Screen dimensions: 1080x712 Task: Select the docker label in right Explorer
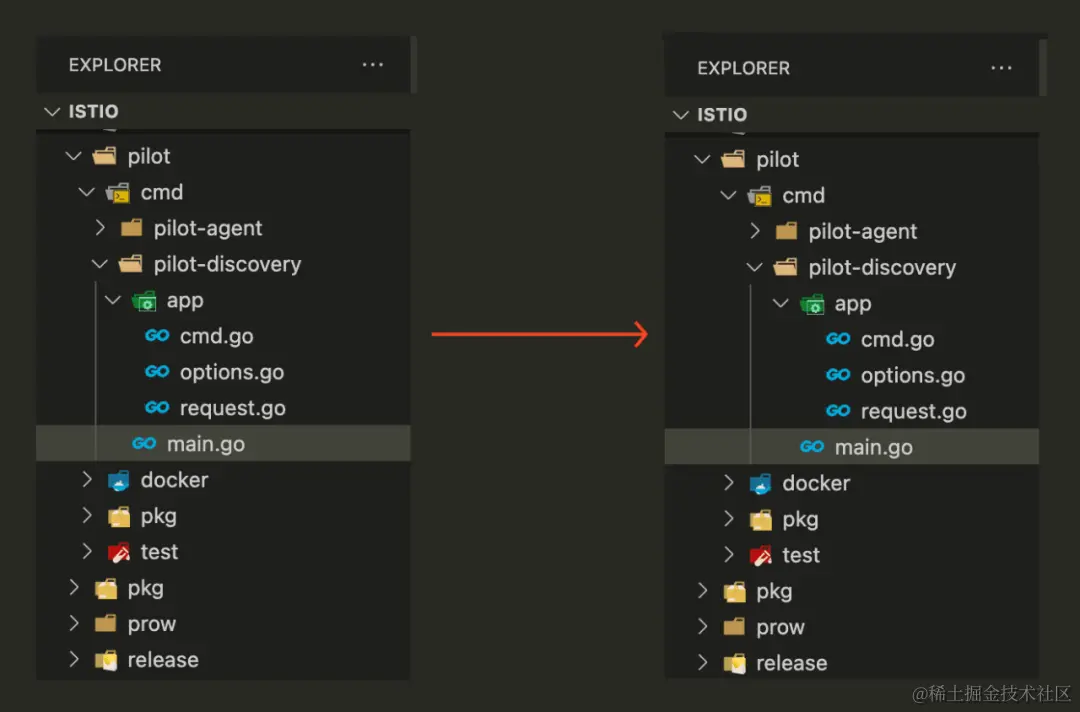coord(816,483)
